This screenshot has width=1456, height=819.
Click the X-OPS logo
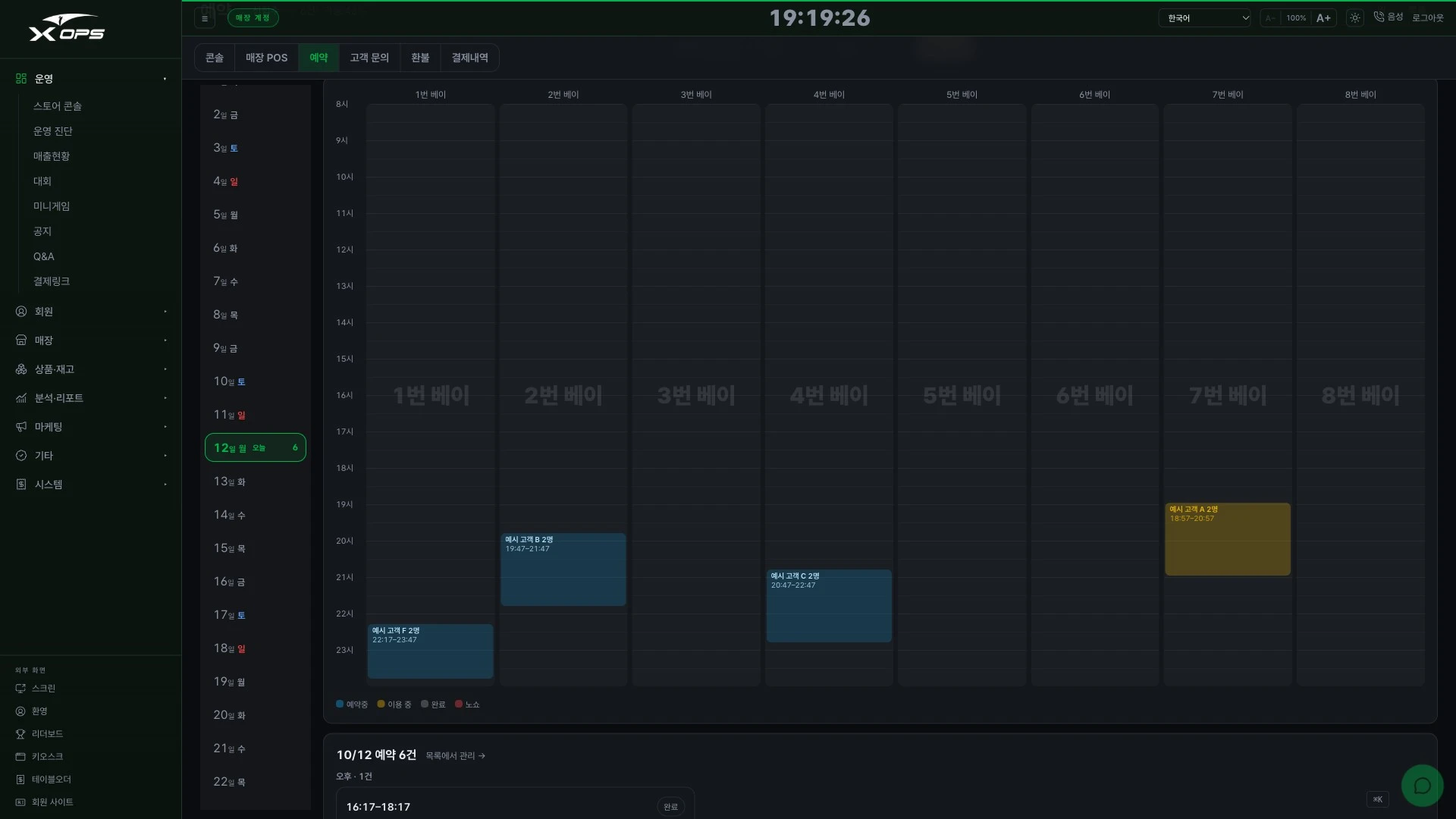click(67, 28)
